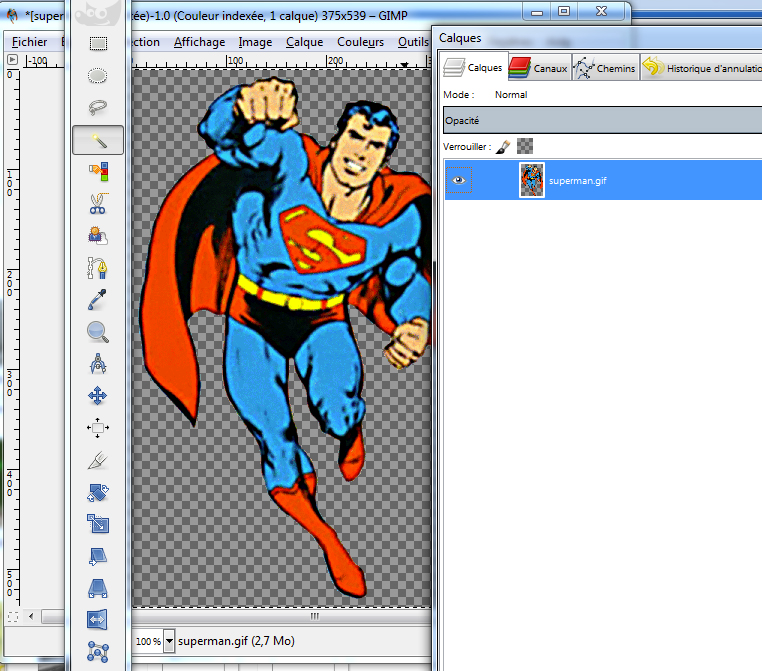The width and height of the screenshot is (762, 671).
Task: Open the zoom percentage dropdown arrow
Action: click(x=169, y=641)
